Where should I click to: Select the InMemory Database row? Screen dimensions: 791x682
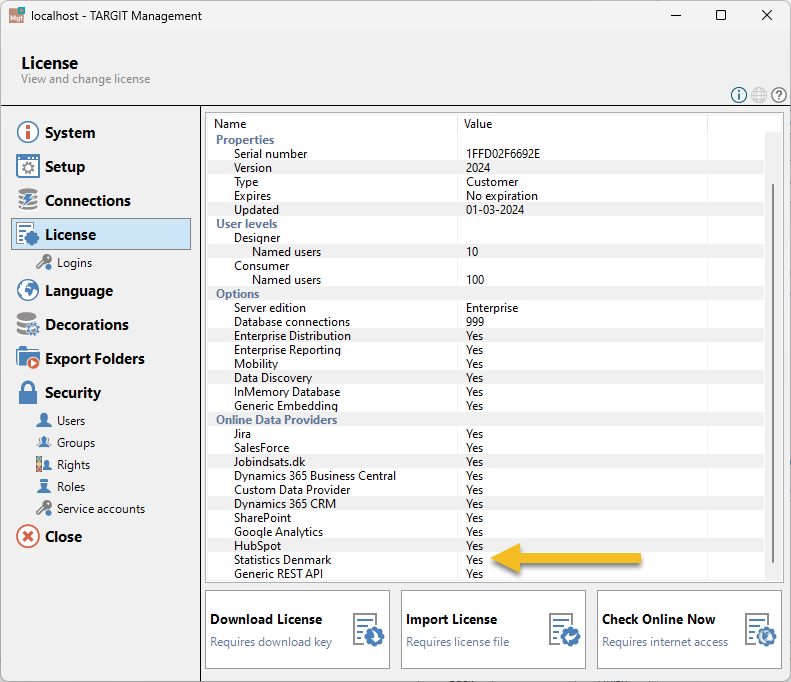point(485,392)
